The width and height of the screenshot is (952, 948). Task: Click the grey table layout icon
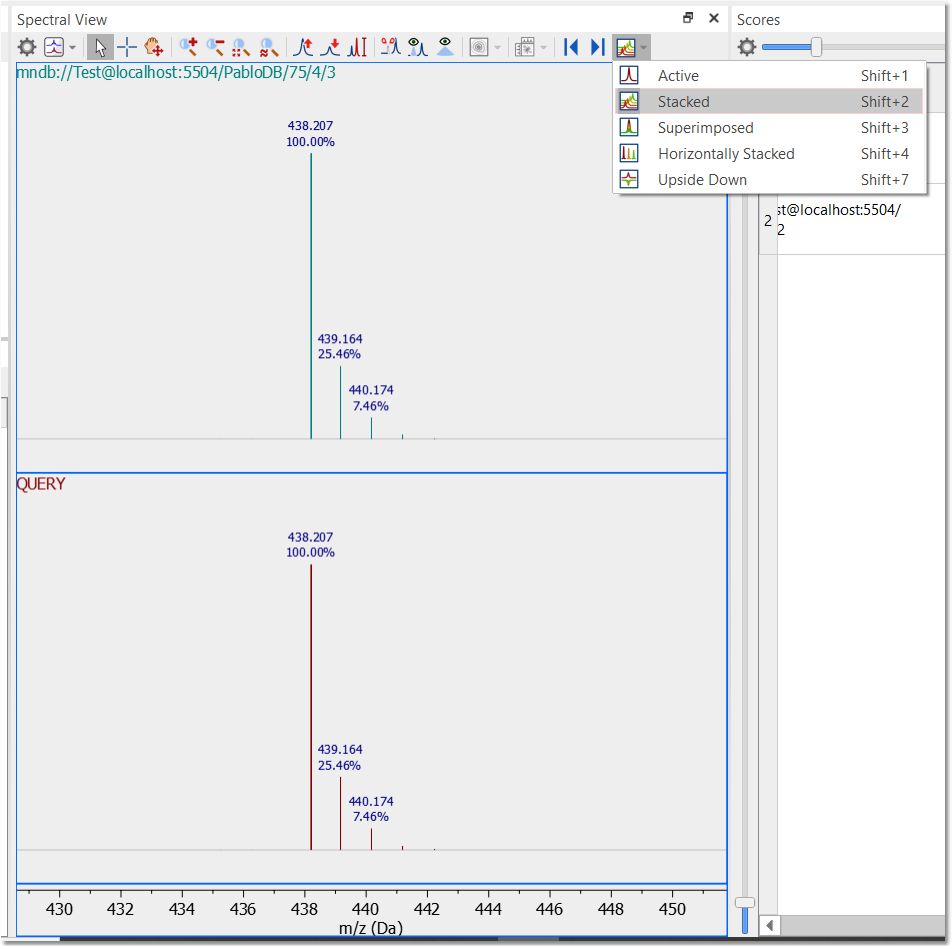click(525, 47)
